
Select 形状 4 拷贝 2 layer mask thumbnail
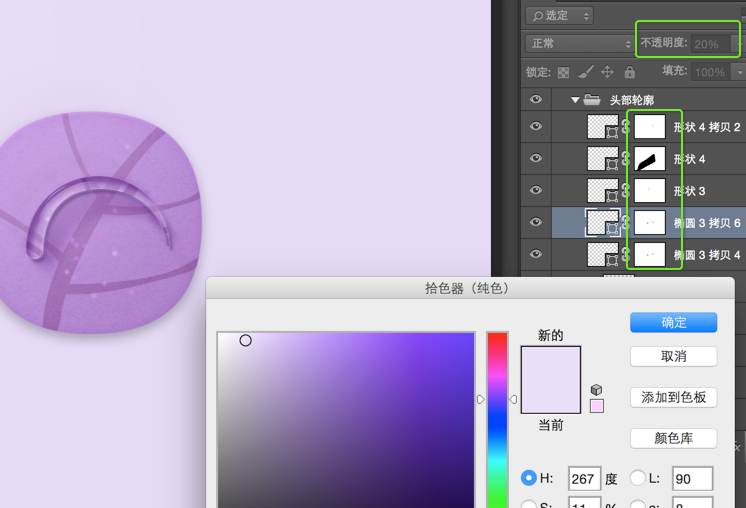click(650, 127)
